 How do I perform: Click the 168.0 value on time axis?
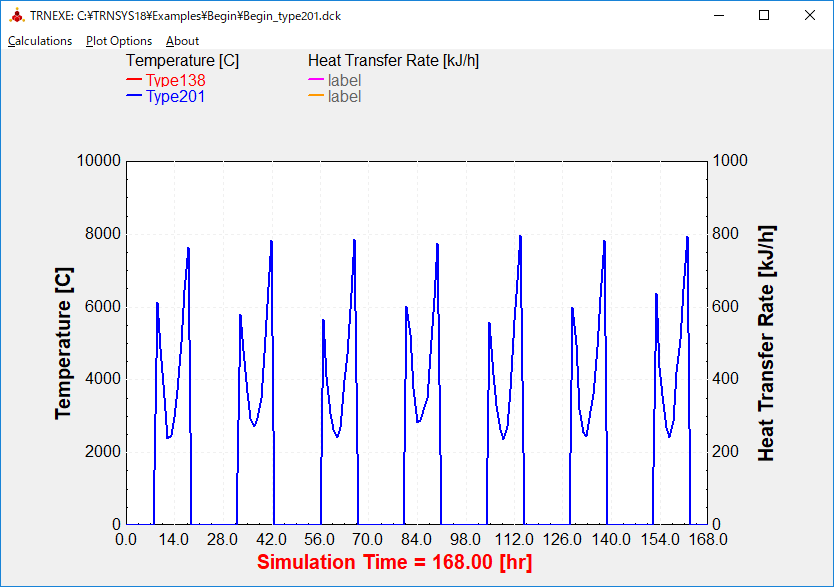pos(708,540)
